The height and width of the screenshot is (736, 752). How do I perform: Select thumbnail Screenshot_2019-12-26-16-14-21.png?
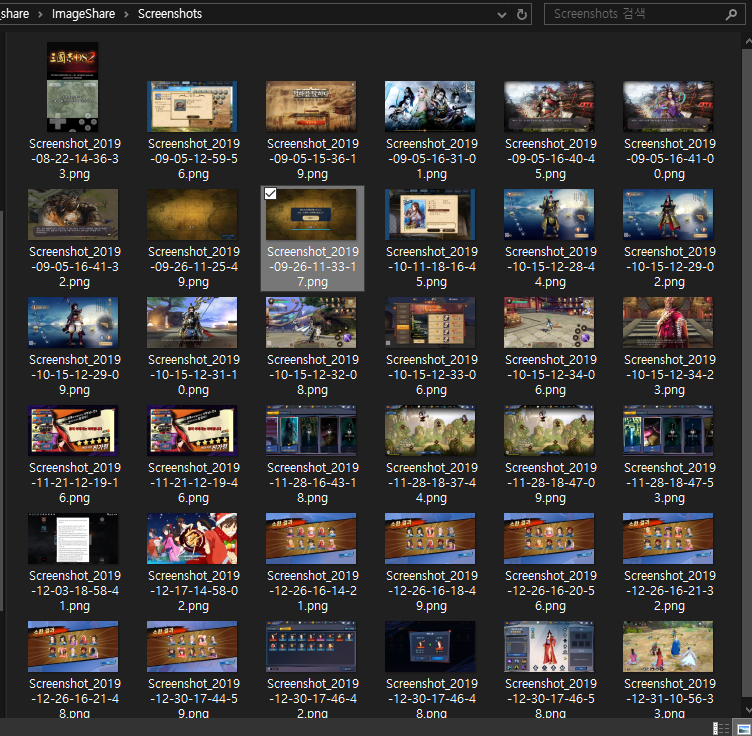[311, 538]
